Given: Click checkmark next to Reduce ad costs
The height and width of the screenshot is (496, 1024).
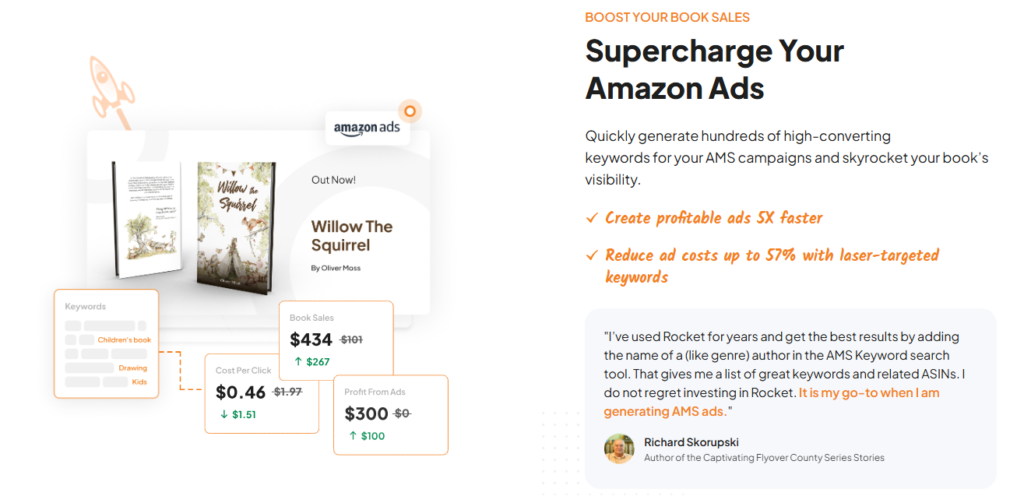Looking at the screenshot, I should pos(592,255).
